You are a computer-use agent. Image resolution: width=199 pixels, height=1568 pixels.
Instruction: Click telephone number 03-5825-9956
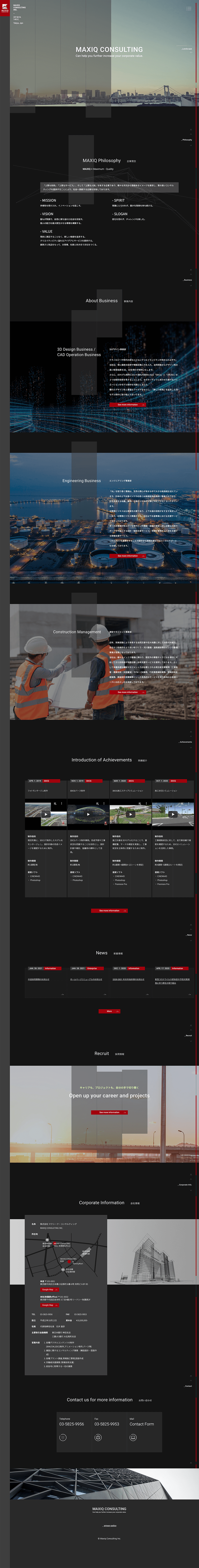point(72,1424)
